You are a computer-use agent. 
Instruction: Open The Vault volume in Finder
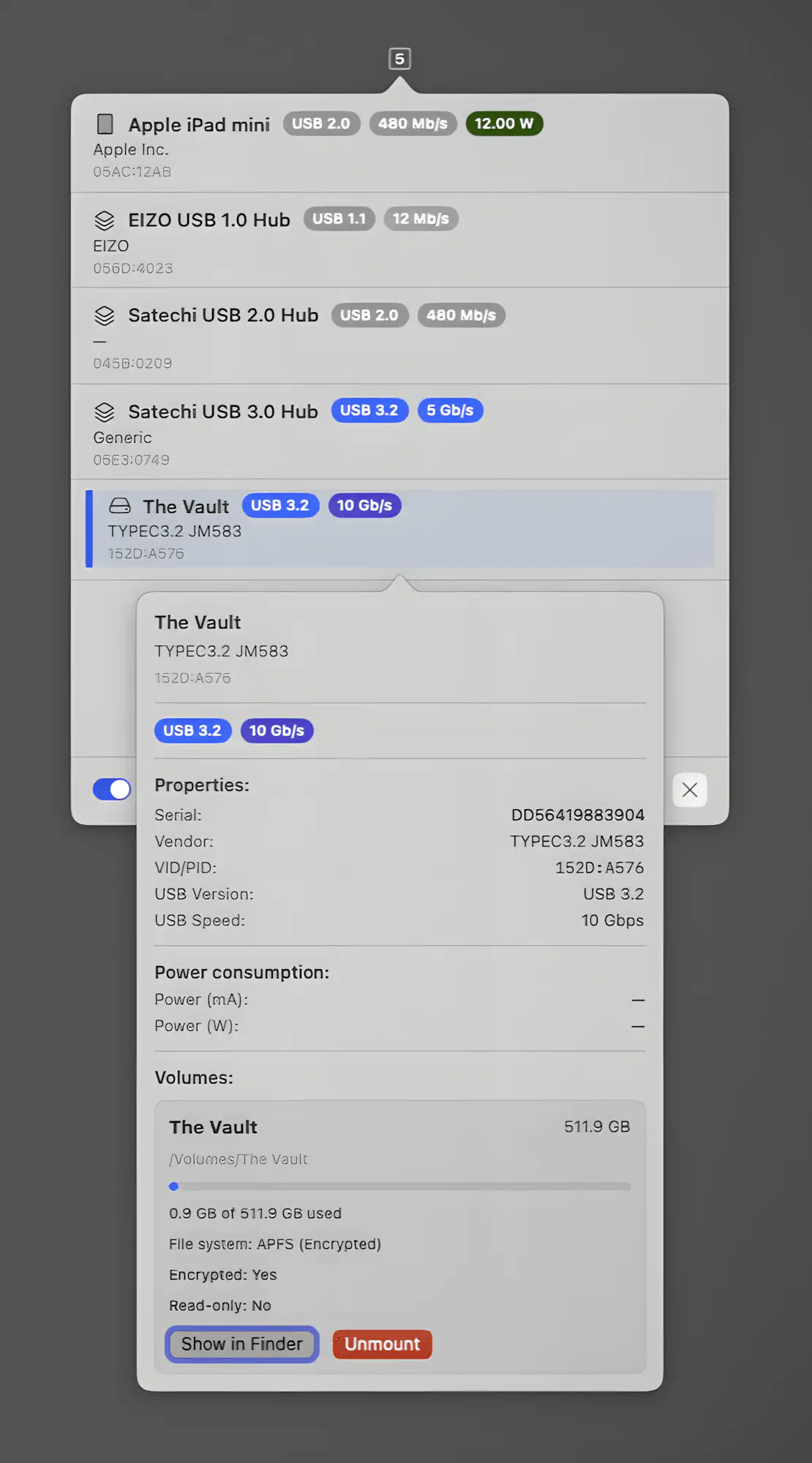pyautogui.click(x=241, y=1344)
